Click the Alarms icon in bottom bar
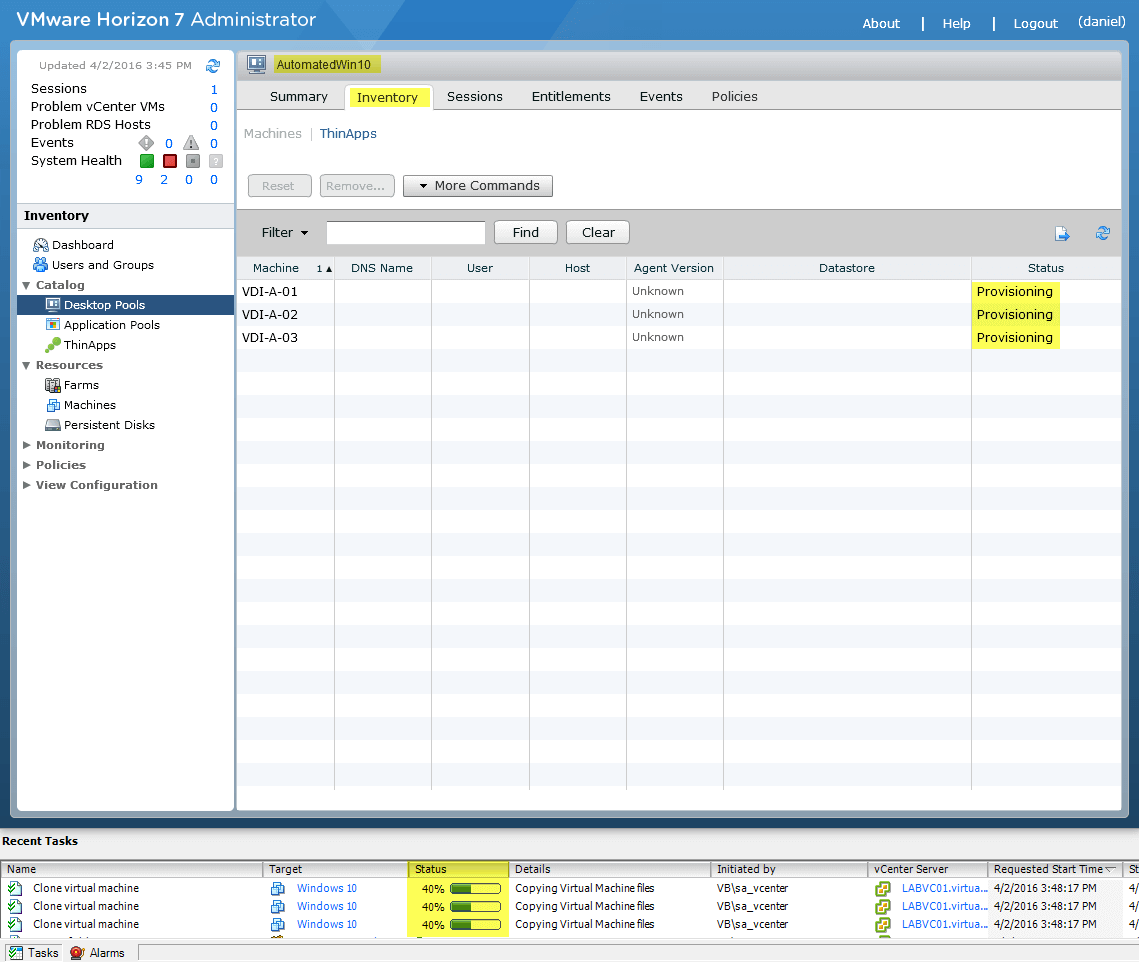The width and height of the screenshot is (1139, 962). (x=77, y=953)
